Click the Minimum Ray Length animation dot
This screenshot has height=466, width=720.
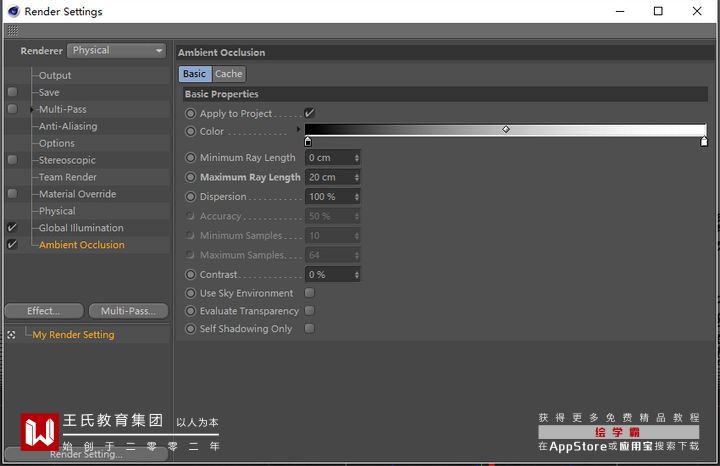tap(190, 157)
